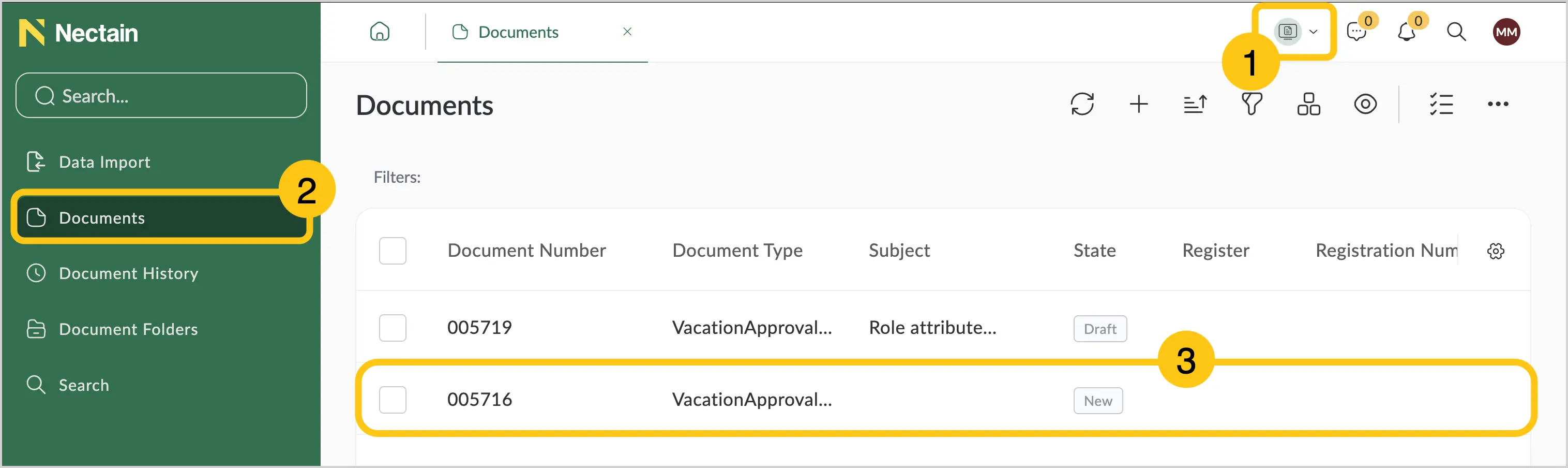The width and height of the screenshot is (1568, 468).
Task: Check the box for document 005716
Action: tap(393, 400)
